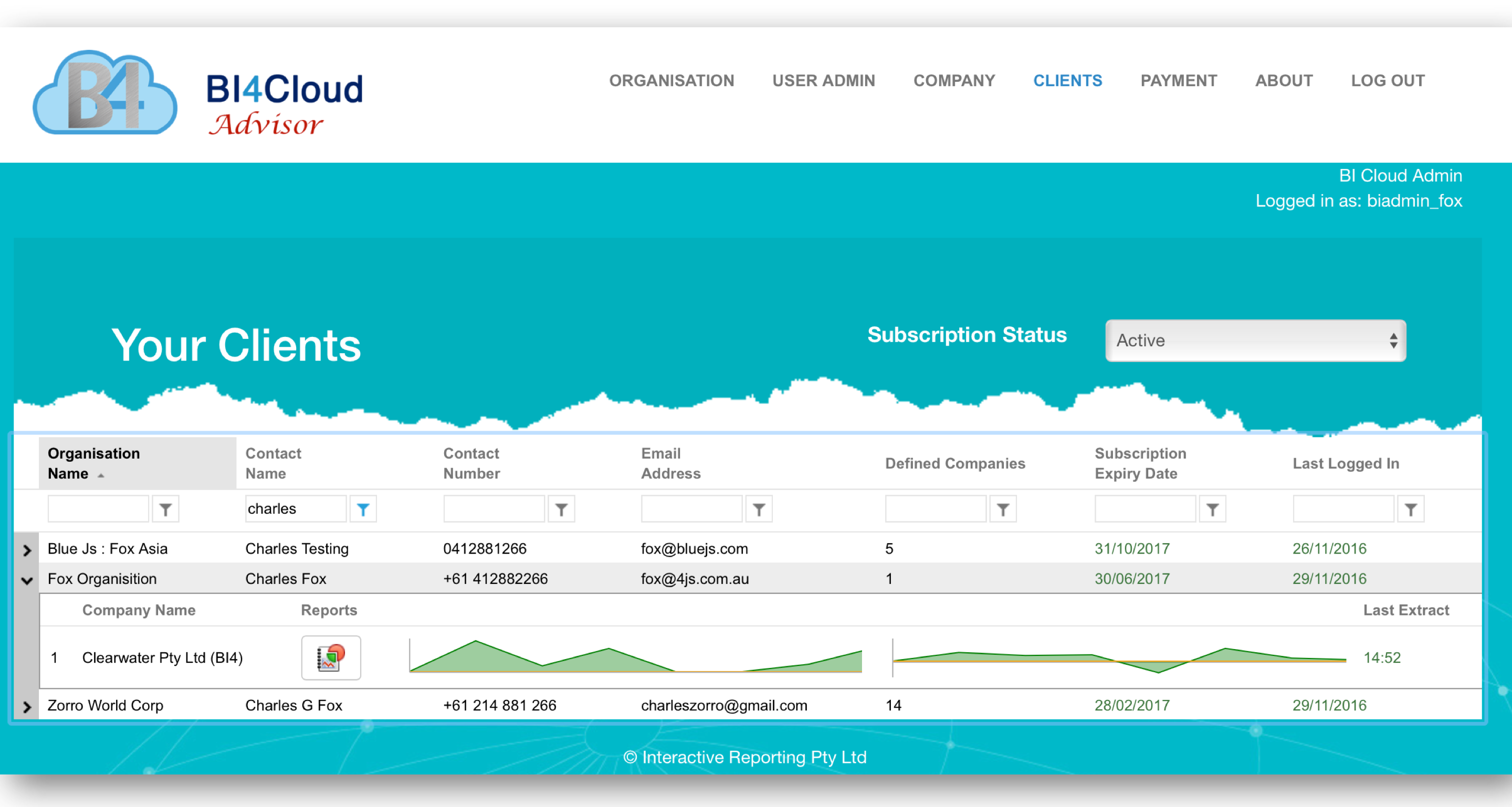Image resolution: width=1512 pixels, height=807 pixels.
Task: Click Contact Number filter funnel icon
Action: click(x=561, y=509)
